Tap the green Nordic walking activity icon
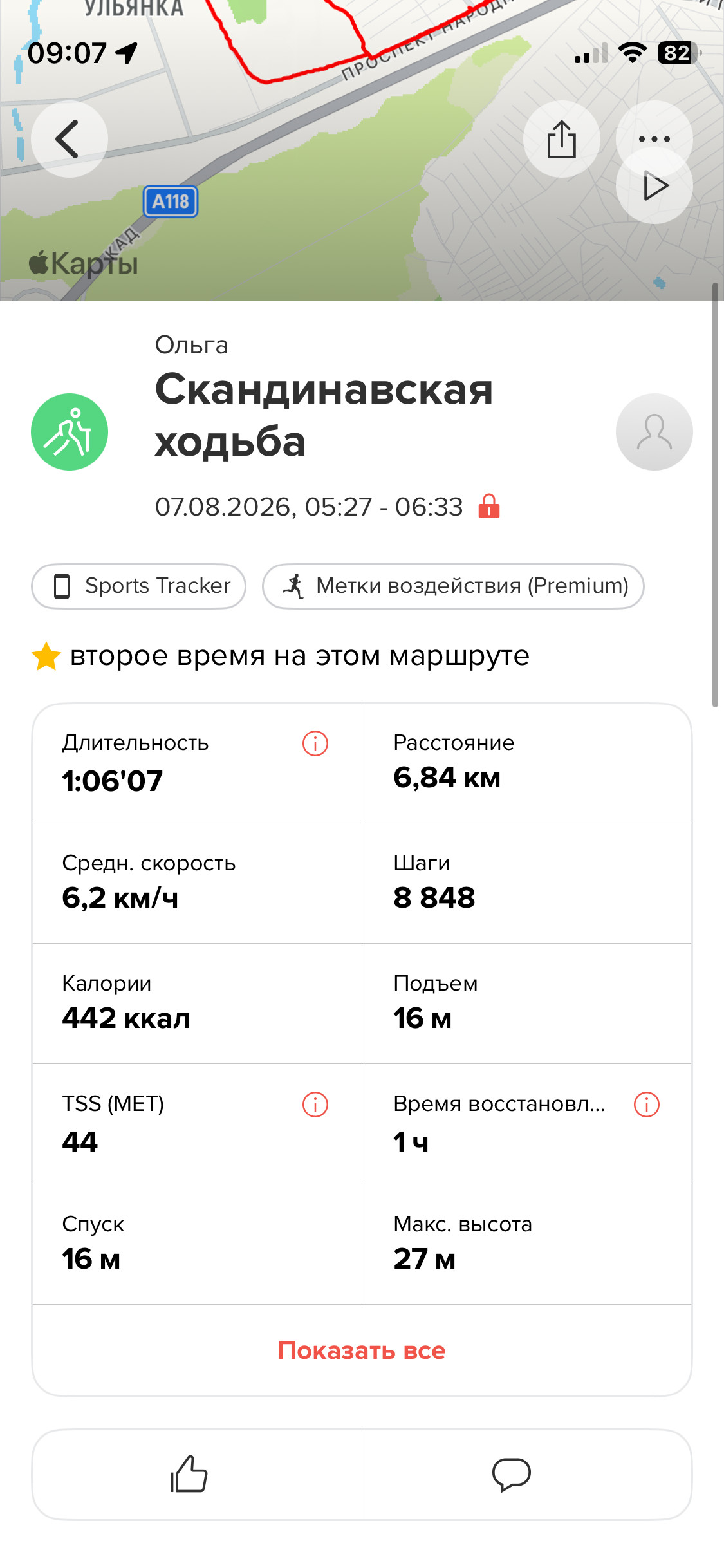The height and width of the screenshot is (1568, 724). coord(70,432)
